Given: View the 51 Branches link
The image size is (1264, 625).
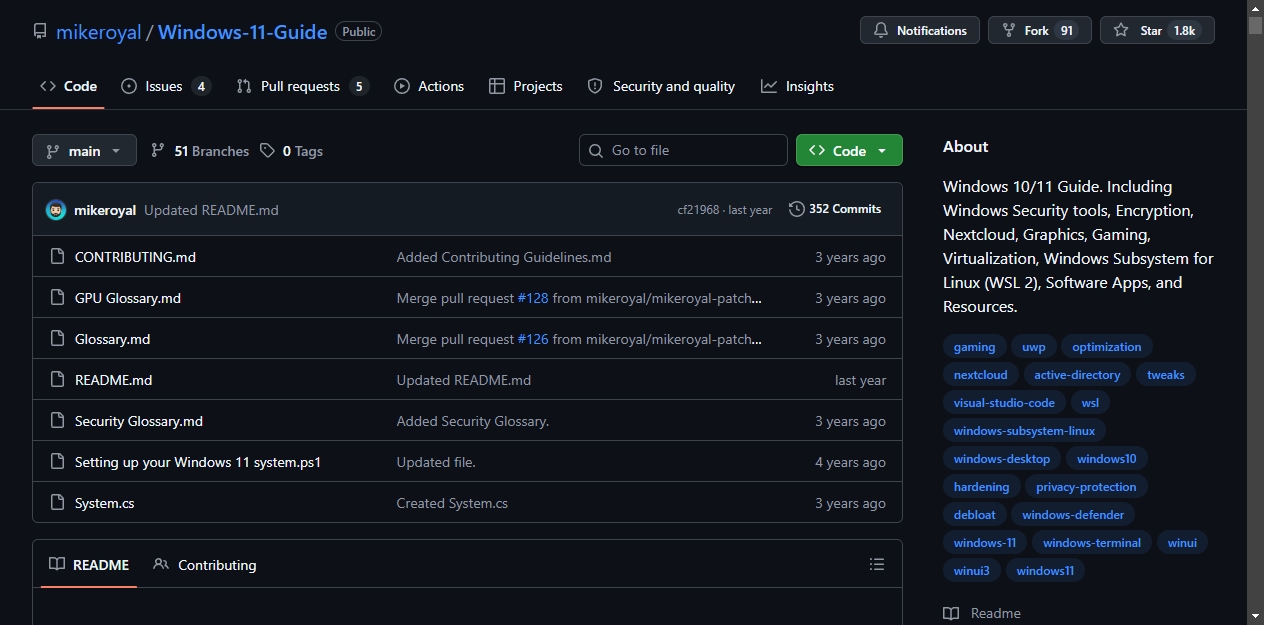Looking at the screenshot, I should [199, 151].
